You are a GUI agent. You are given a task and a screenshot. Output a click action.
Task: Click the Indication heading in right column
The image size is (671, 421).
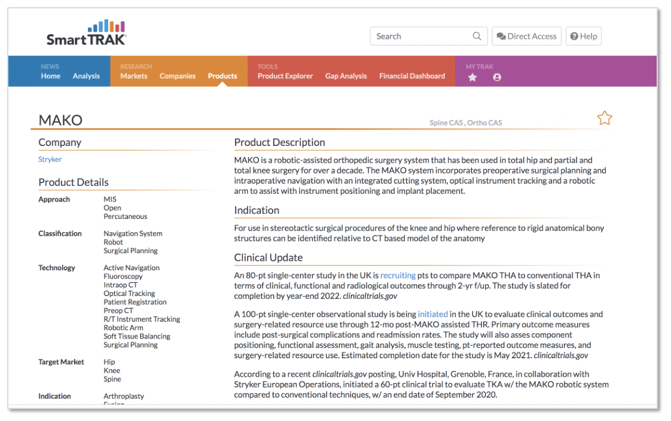[x=256, y=210]
